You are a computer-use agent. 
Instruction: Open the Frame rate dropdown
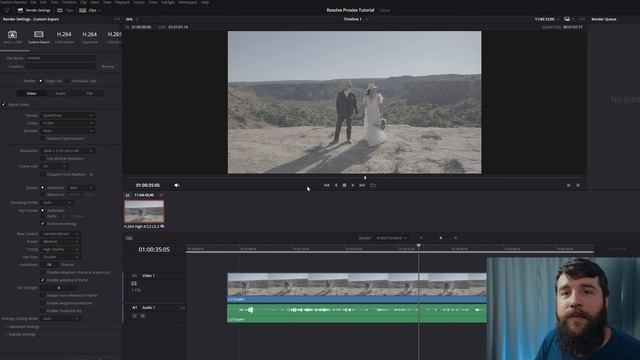click(x=54, y=166)
